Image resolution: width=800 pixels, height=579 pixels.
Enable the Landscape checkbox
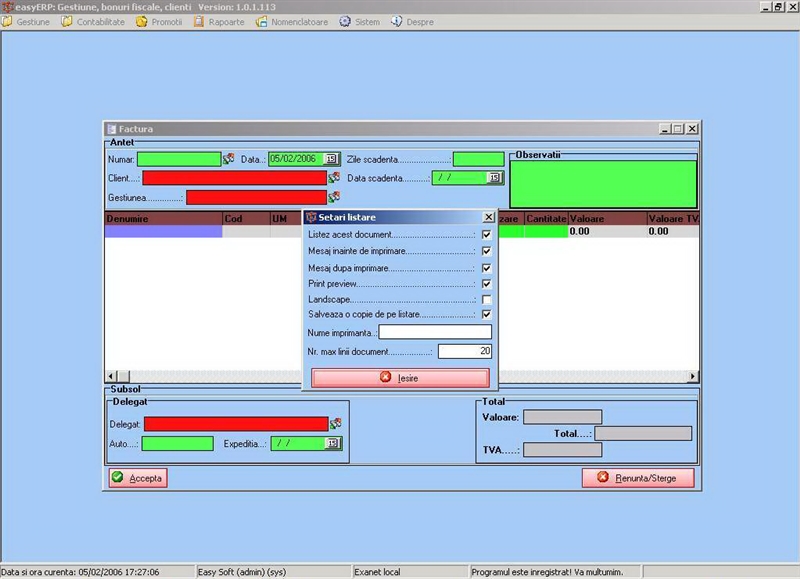click(486, 299)
